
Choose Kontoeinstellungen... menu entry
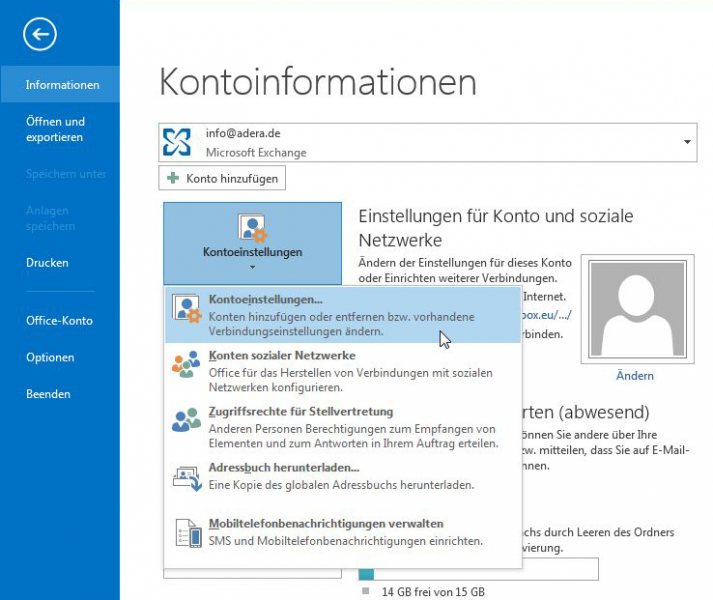[x=342, y=315]
